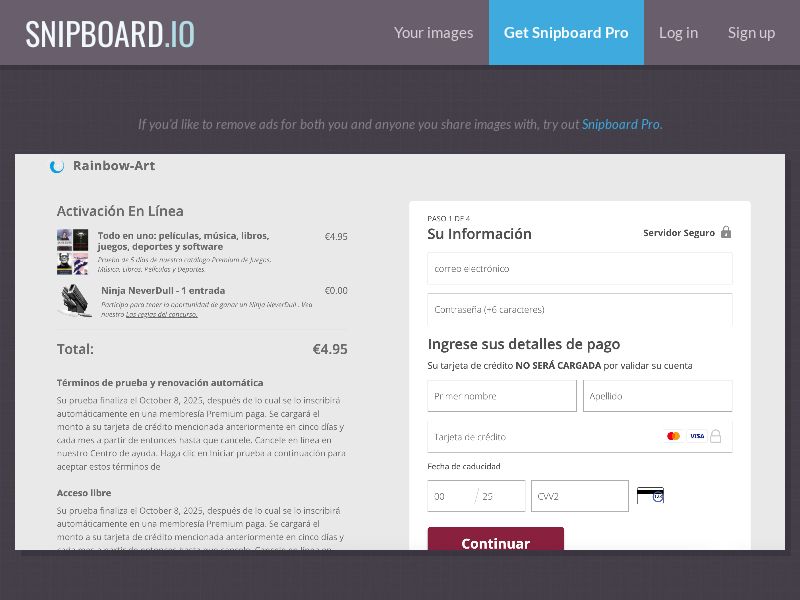Click the CVV help card icon
The width and height of the screenshot is (800, 600).
650,495
